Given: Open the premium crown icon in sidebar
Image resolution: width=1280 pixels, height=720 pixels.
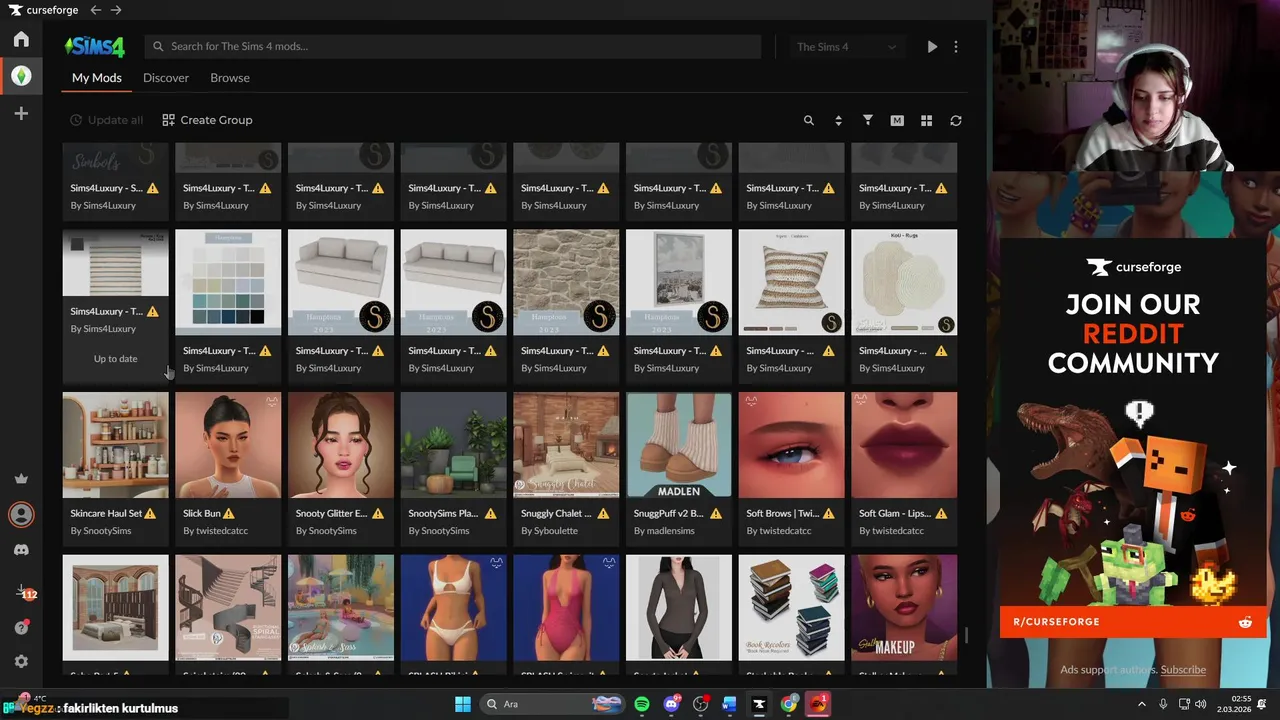Looking at the screenshot, I should click(x=21, y=479).
